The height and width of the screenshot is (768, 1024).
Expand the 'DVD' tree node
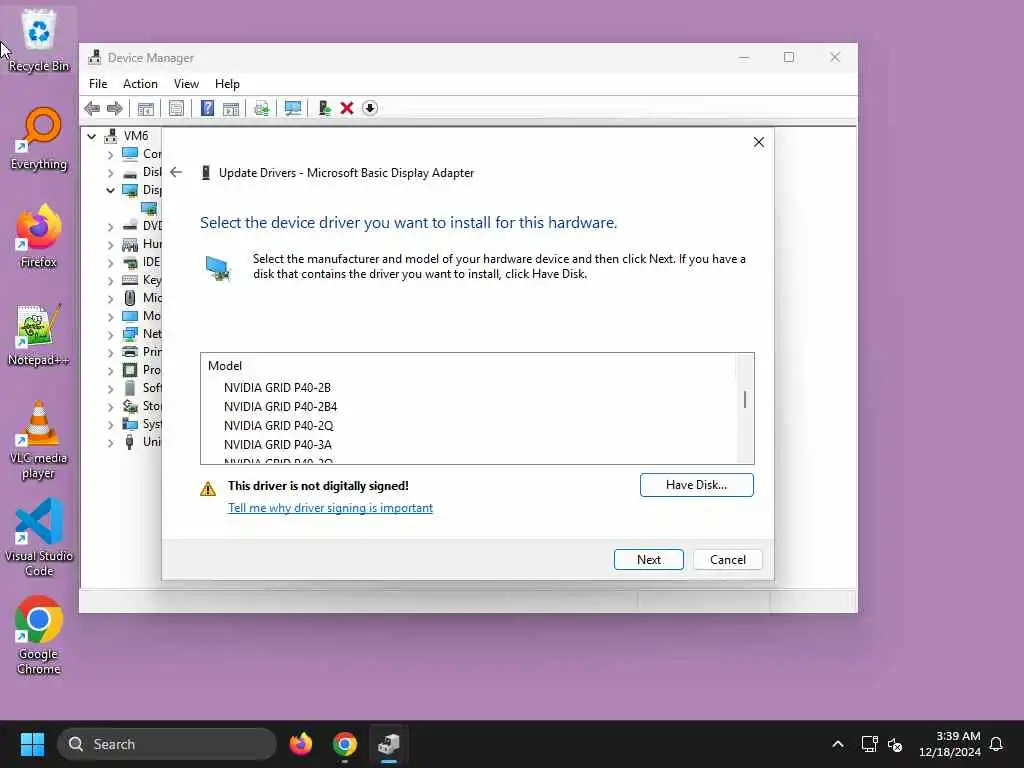[110, 227]
